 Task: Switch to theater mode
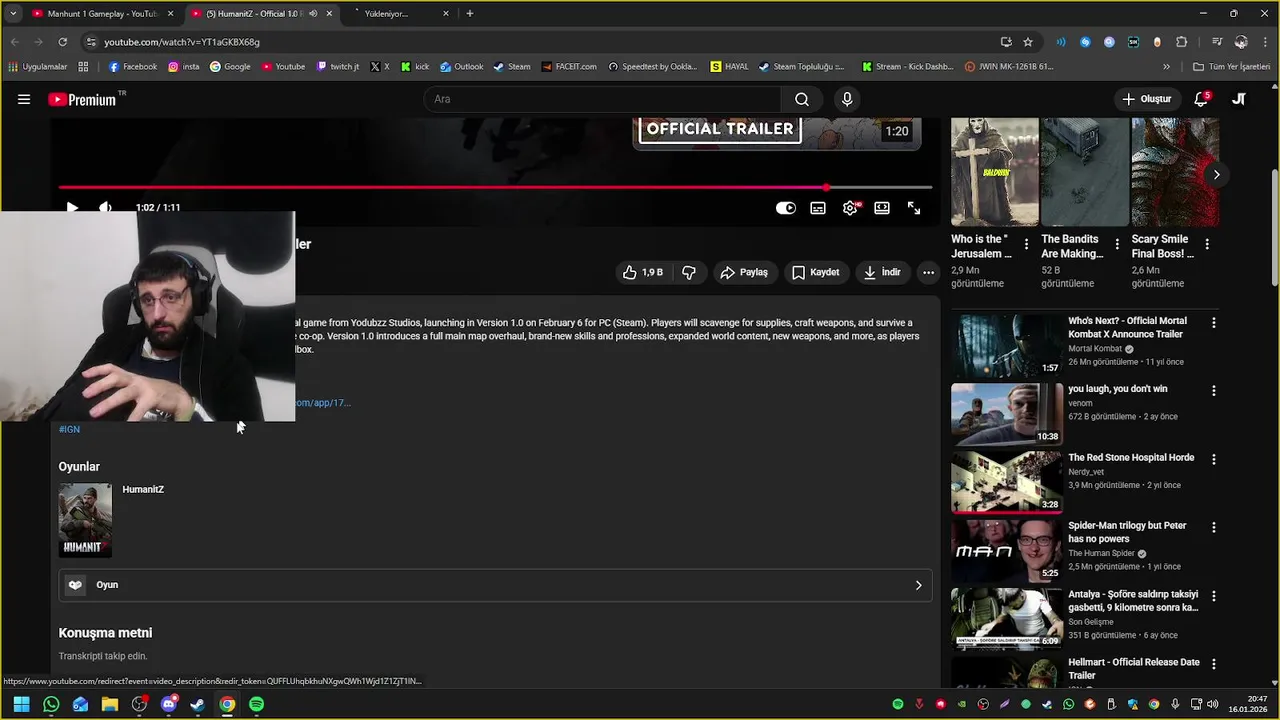coord(882,208)
